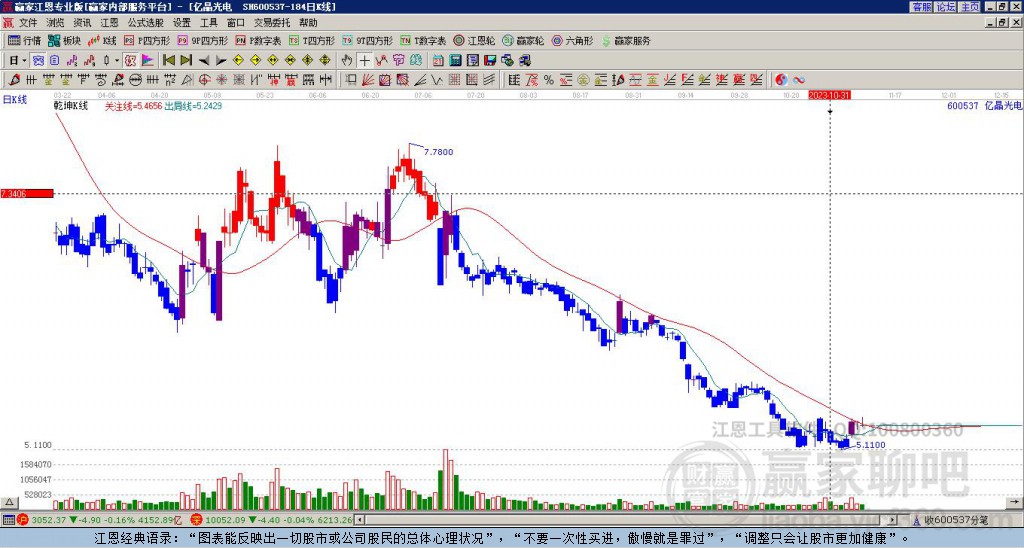The height and width of the screenshot is (548, 1024).
Task: Toggle the red 权 adjustment icon
Action: tap(130, 61)
